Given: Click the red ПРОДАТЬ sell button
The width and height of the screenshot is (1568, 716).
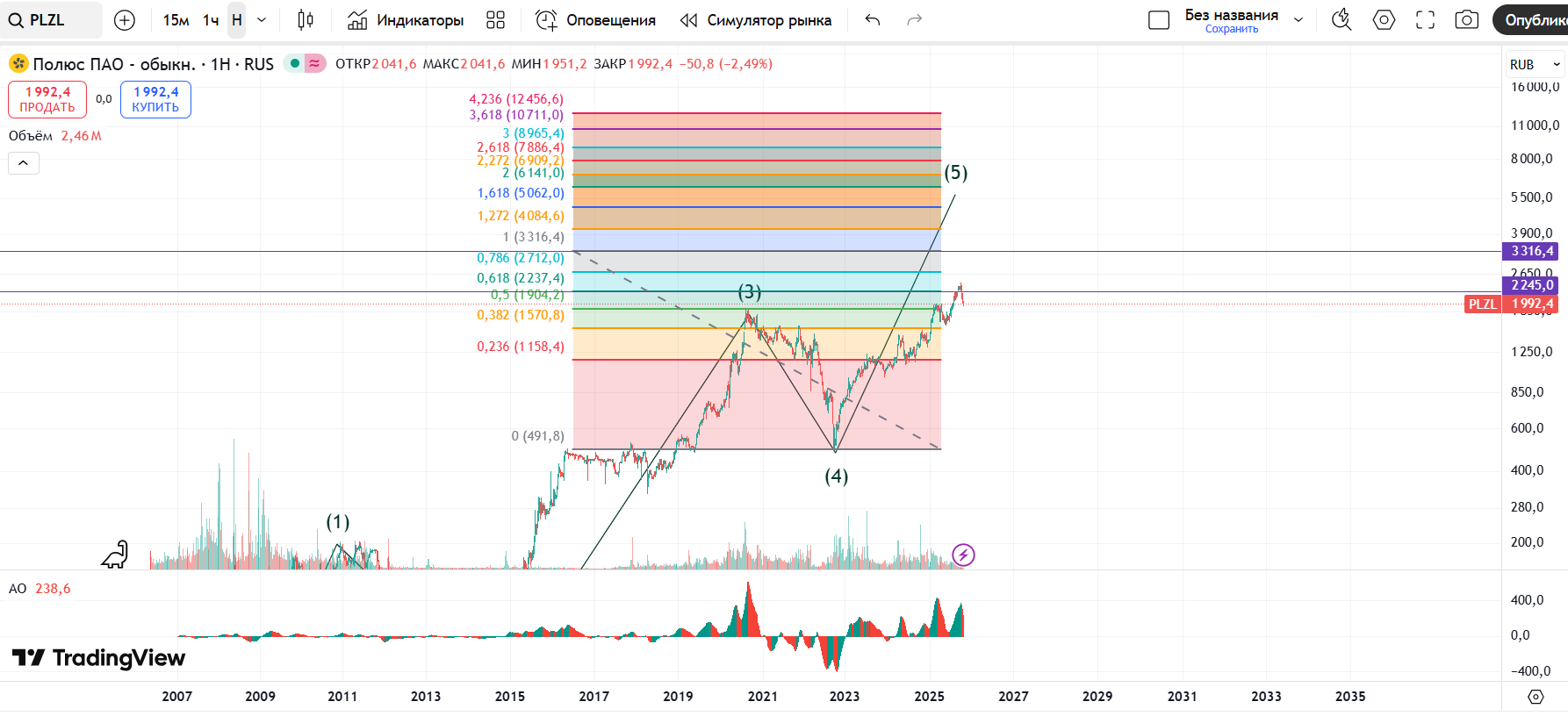Looking at the screenshot, I should pyautogui.click(x=47, y=99).
